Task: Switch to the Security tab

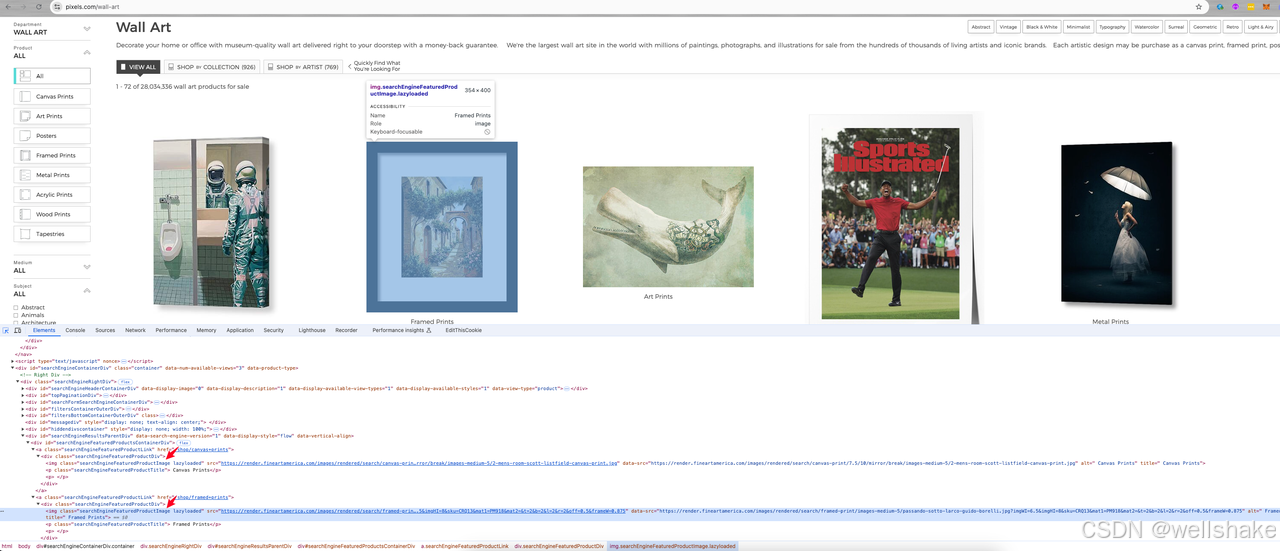Action: tap(274, 330)
